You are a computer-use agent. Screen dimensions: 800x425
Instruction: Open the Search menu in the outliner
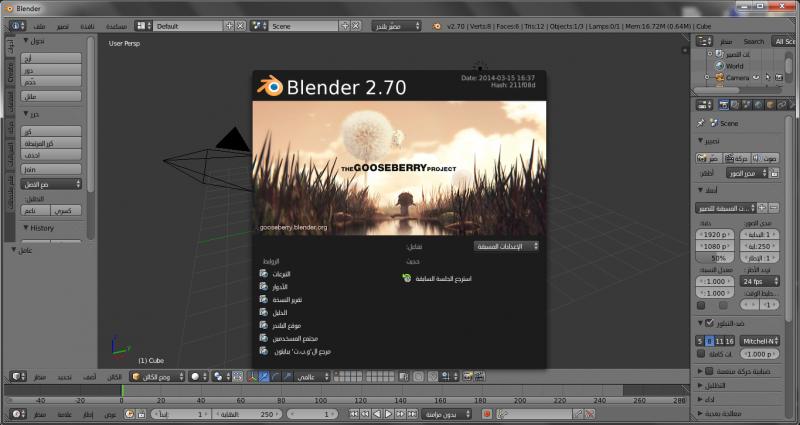click(754, 41)
